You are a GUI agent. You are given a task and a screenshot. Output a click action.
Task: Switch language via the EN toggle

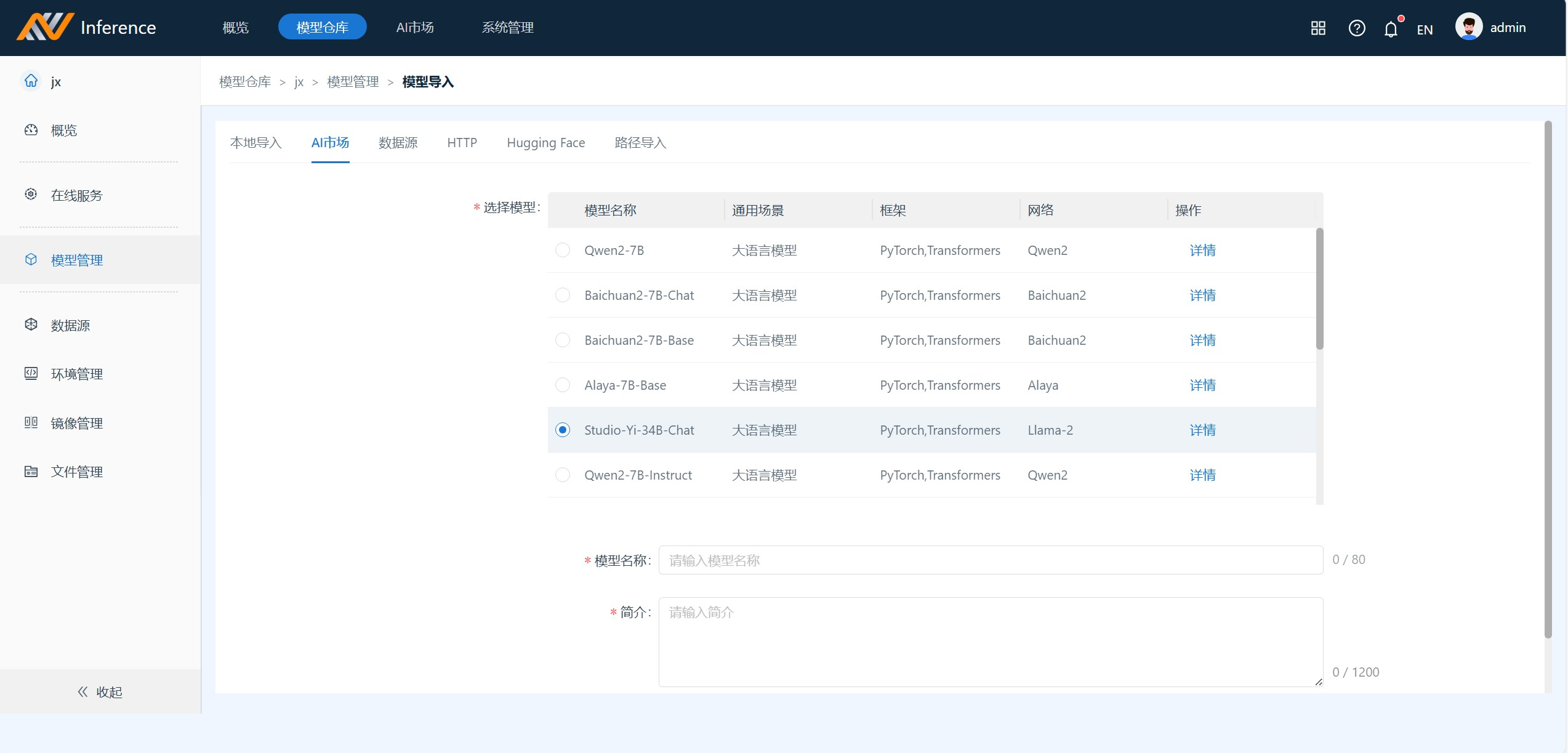[x=1425, y=30]
